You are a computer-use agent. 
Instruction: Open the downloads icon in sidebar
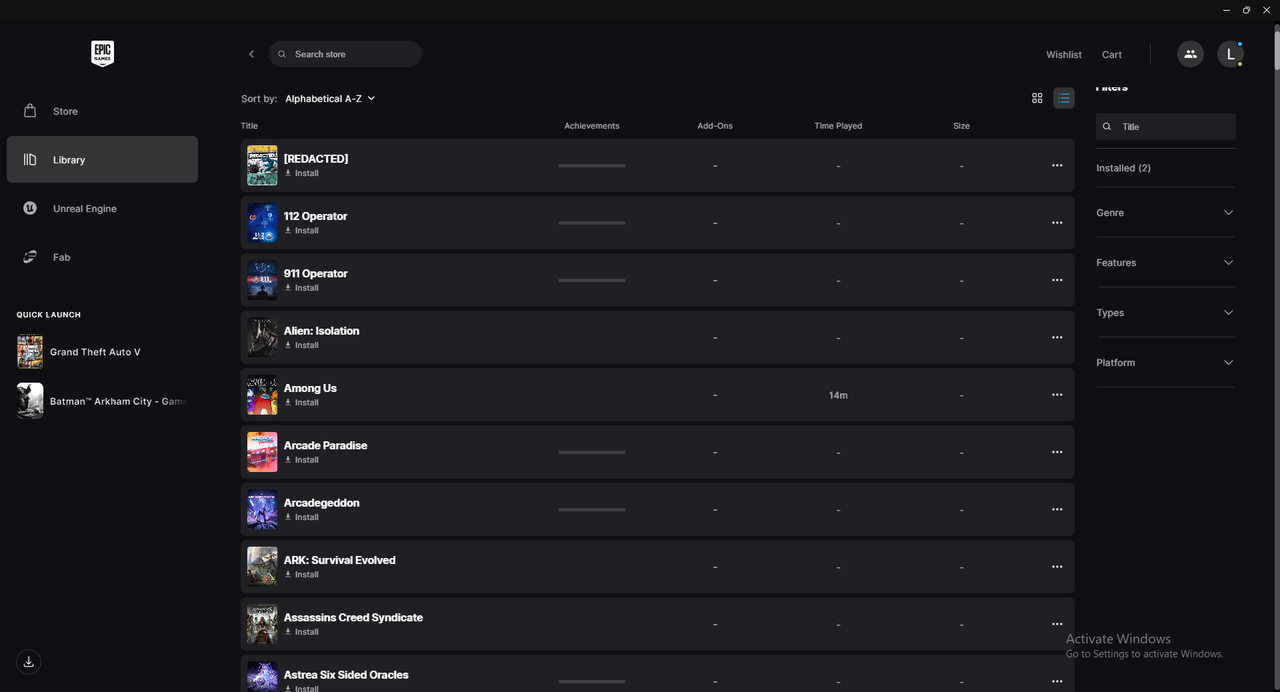coord(29,662)
